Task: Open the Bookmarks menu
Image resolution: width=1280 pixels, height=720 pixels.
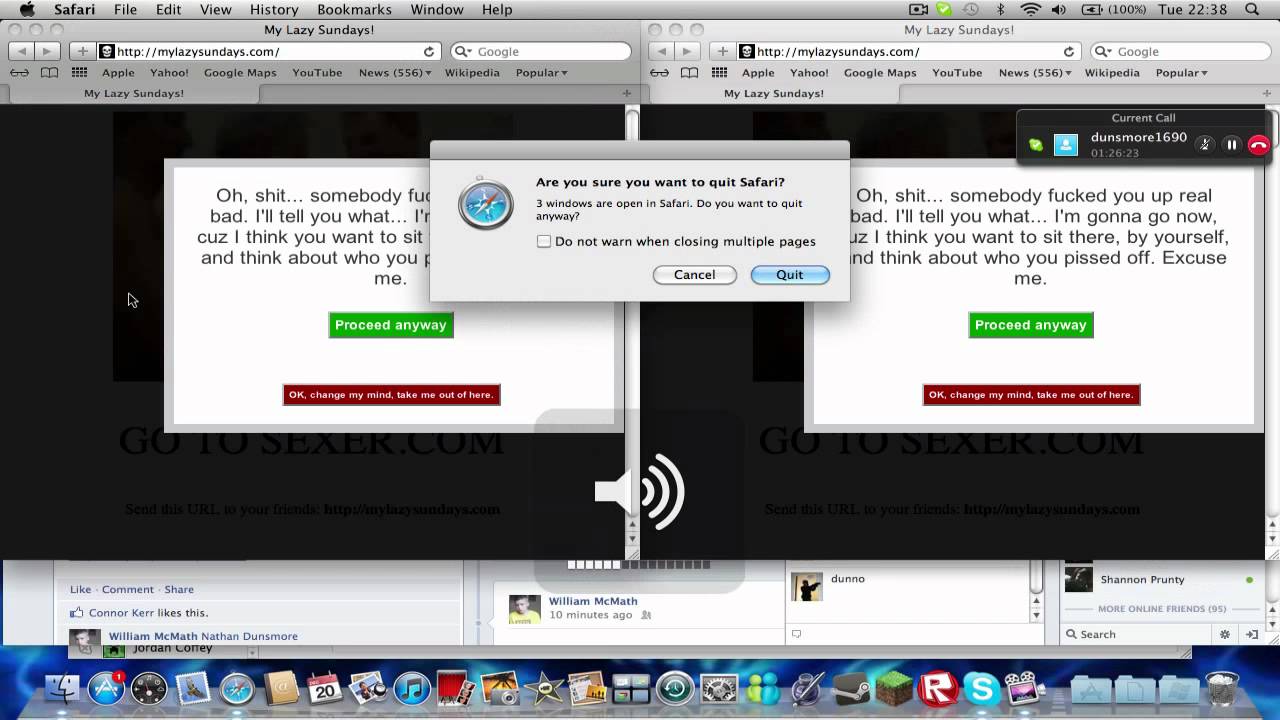Action: point(354,9)
